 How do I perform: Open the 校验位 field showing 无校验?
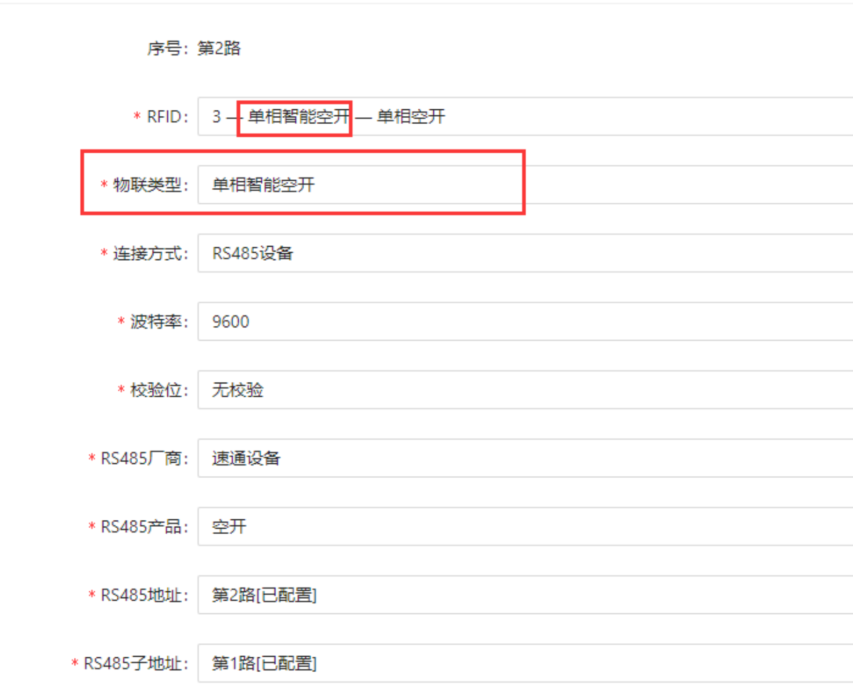(x=524, y=390)
